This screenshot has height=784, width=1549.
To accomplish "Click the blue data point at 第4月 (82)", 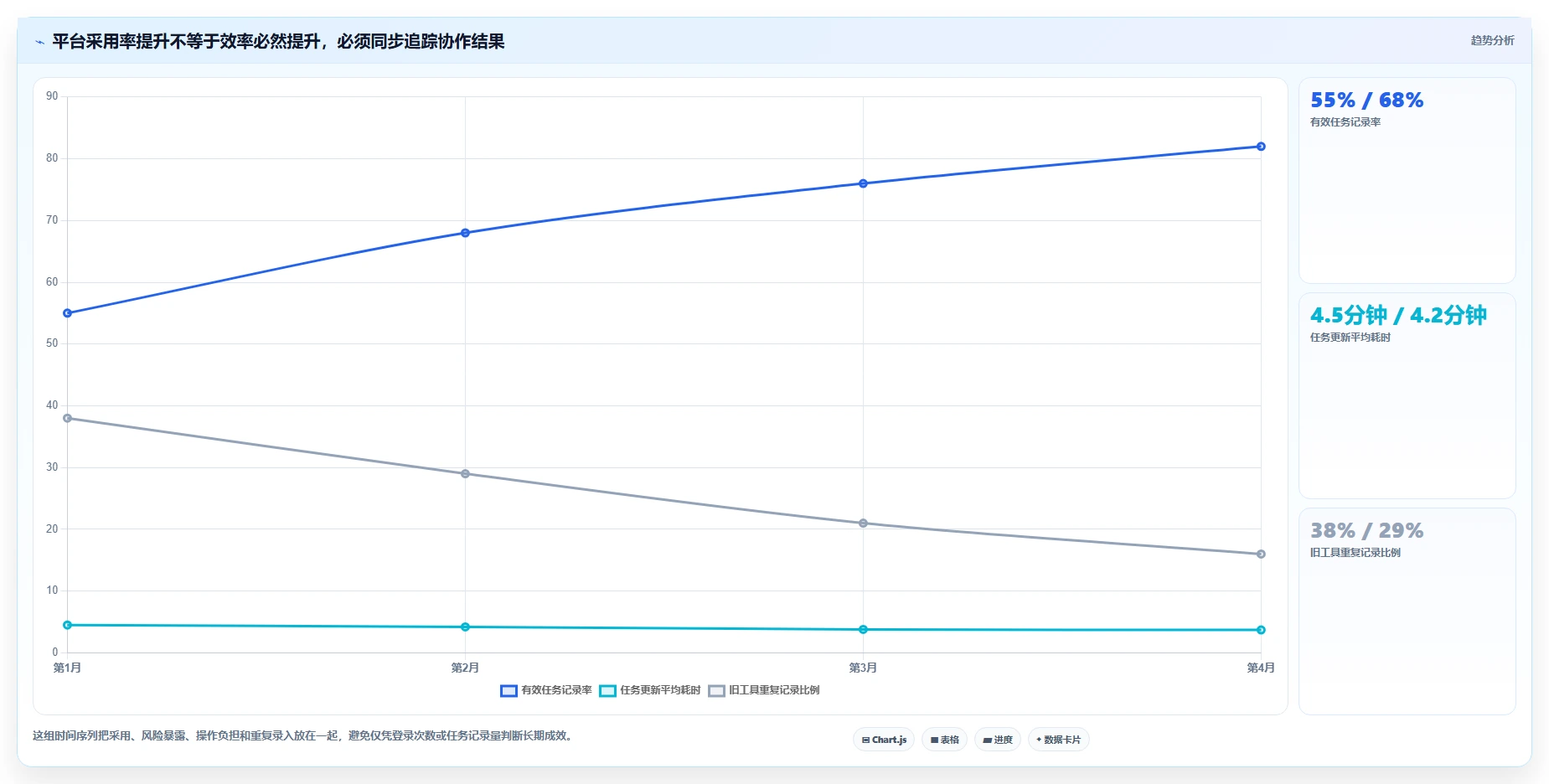I will click(x=1261, y=147).
